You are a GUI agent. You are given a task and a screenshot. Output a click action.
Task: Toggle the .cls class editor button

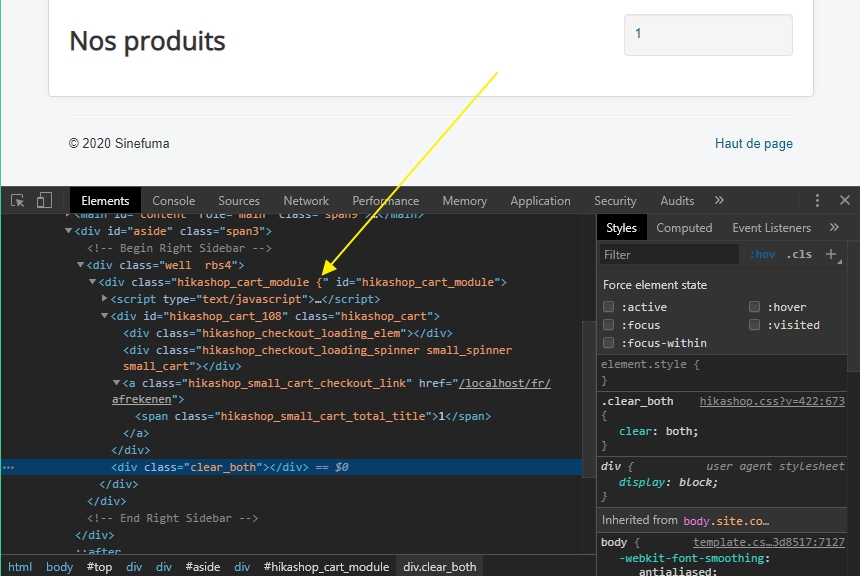coord(798,254)
